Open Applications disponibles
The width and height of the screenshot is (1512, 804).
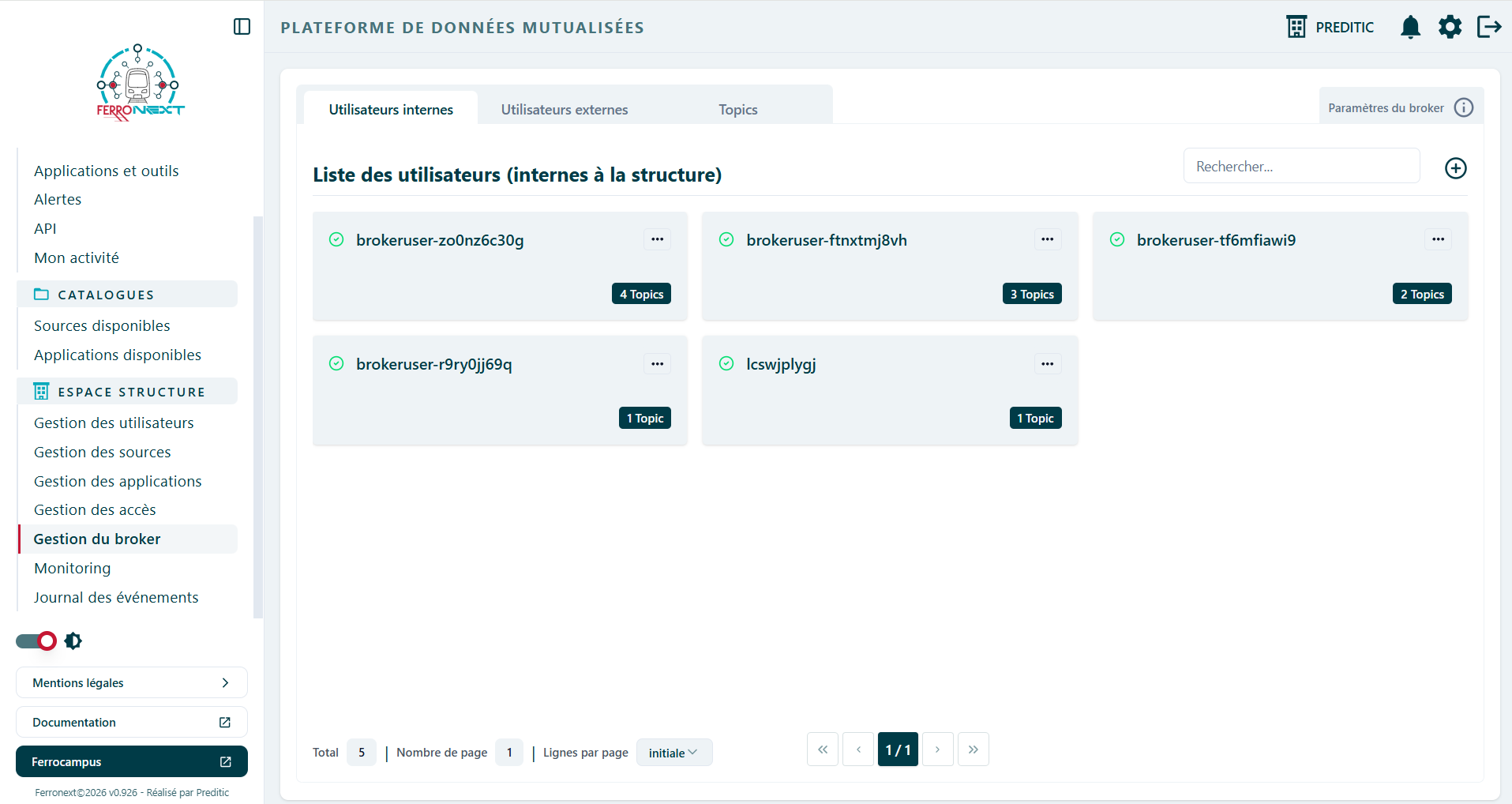(118, 355)
